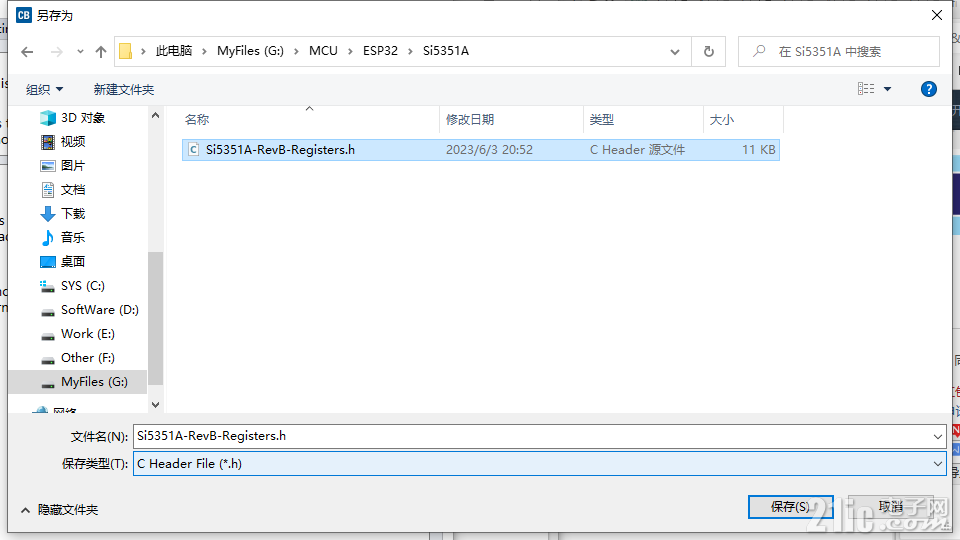The image size is (960, 540).
Task: Go back with the left arrow
Action: [x=27, y=52]
